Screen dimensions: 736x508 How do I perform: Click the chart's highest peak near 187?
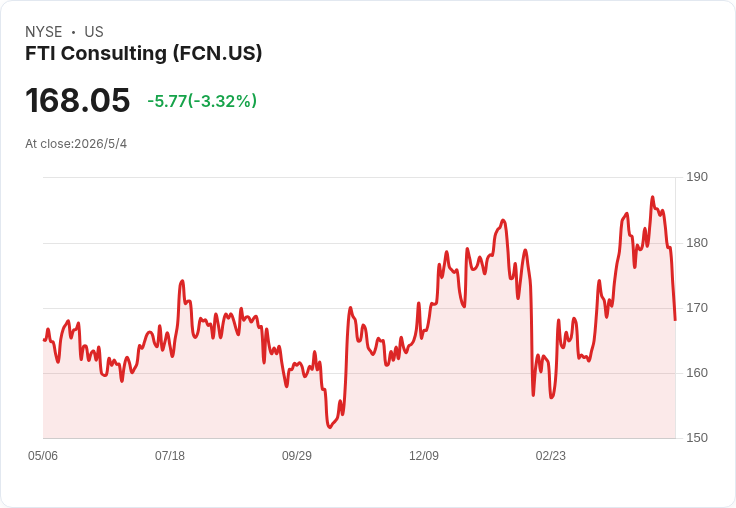pyautogui.click(x=652, y=197)
